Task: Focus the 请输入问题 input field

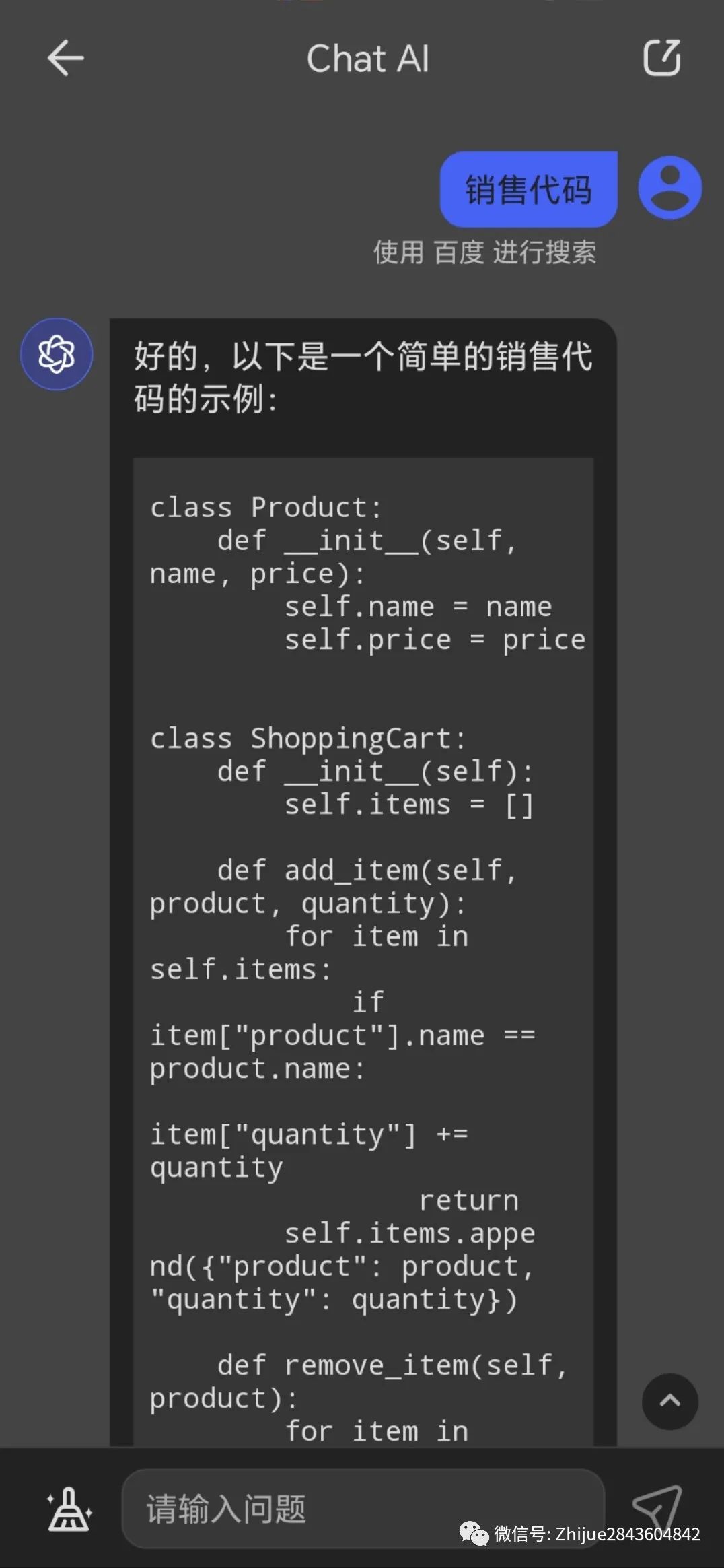Action: (x=363, y=1509)
